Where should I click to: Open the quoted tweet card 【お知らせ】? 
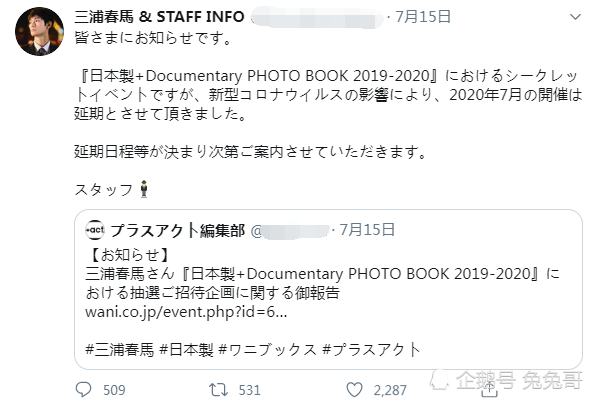point(328,289)
